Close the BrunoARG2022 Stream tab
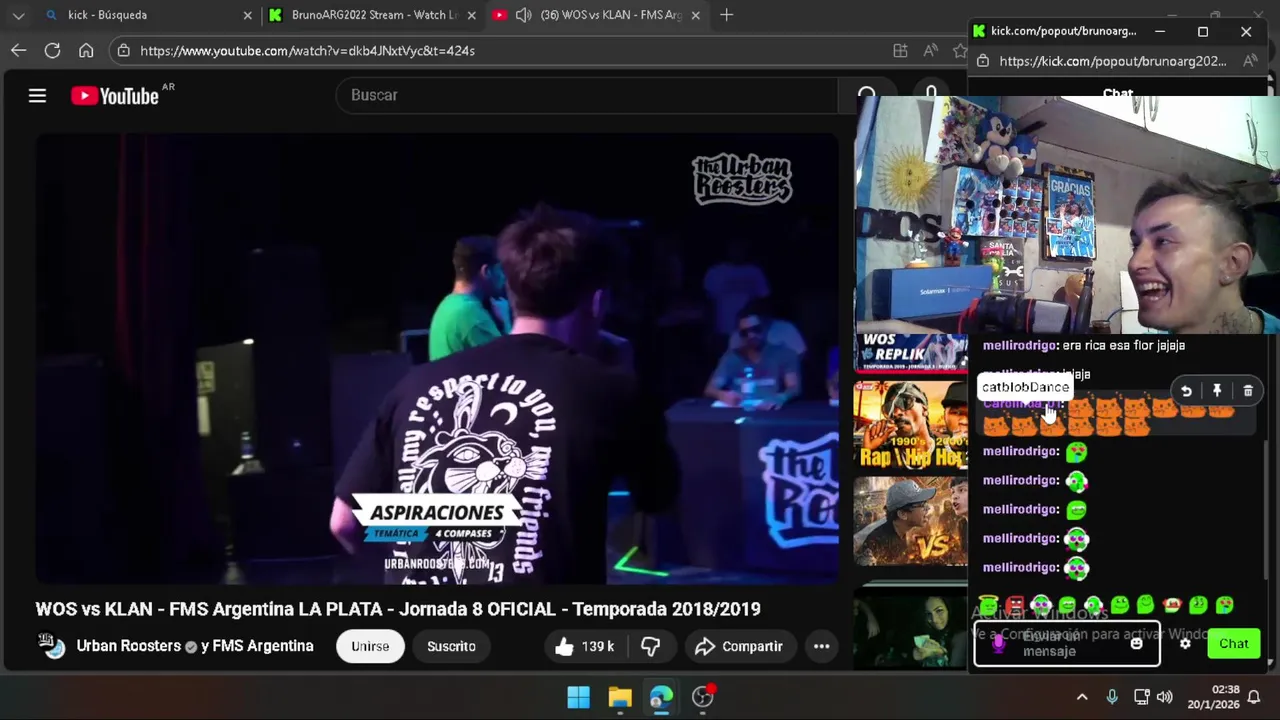 point(471,15)
